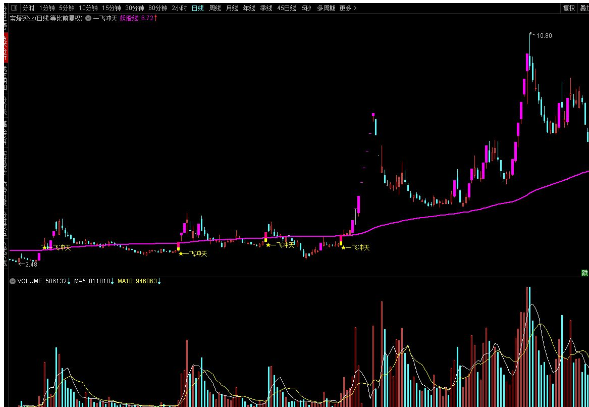Expand the 更多 periods menu

[347, 8]
